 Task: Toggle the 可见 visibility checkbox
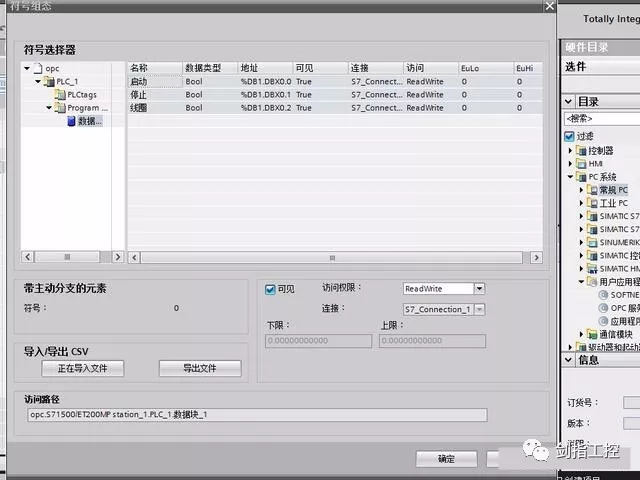(270, 290)
